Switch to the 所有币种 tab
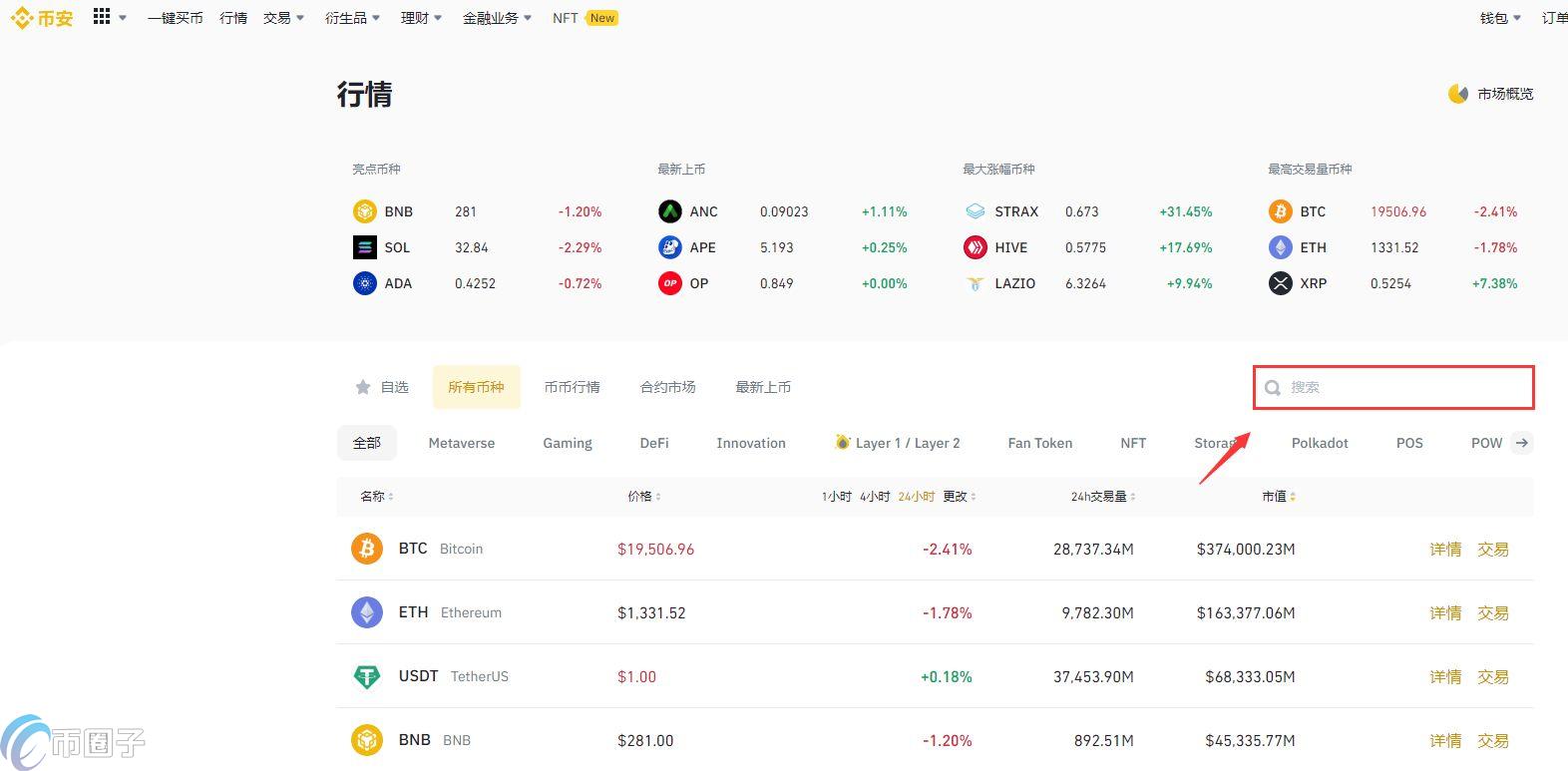The width and height of the screenshot is (1568, 771). pyautogui.click(x=476, y=387)
